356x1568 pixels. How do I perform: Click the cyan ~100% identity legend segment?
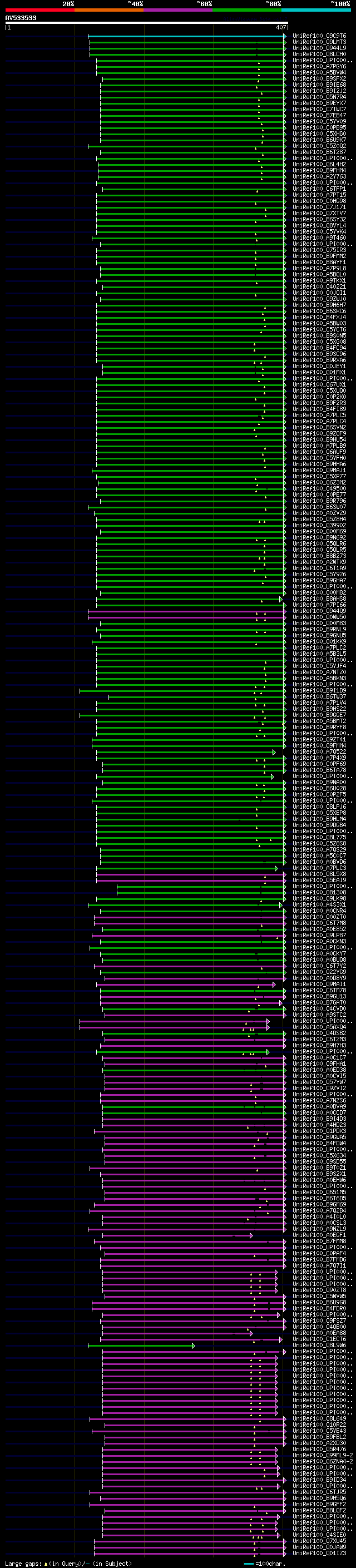click(316, 10)
